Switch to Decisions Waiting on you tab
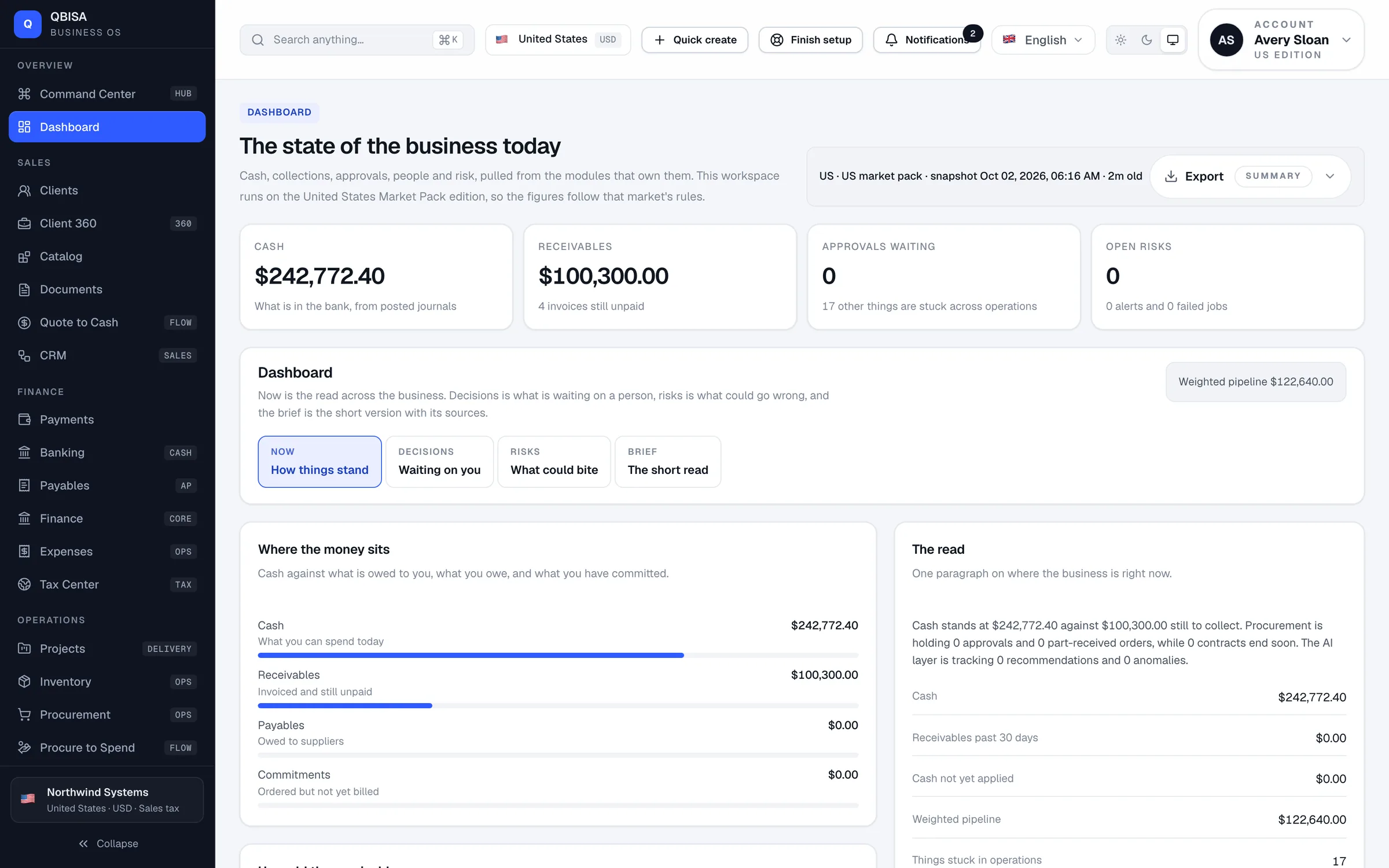This screenshot has height=868, width=1389. [439, 461]
